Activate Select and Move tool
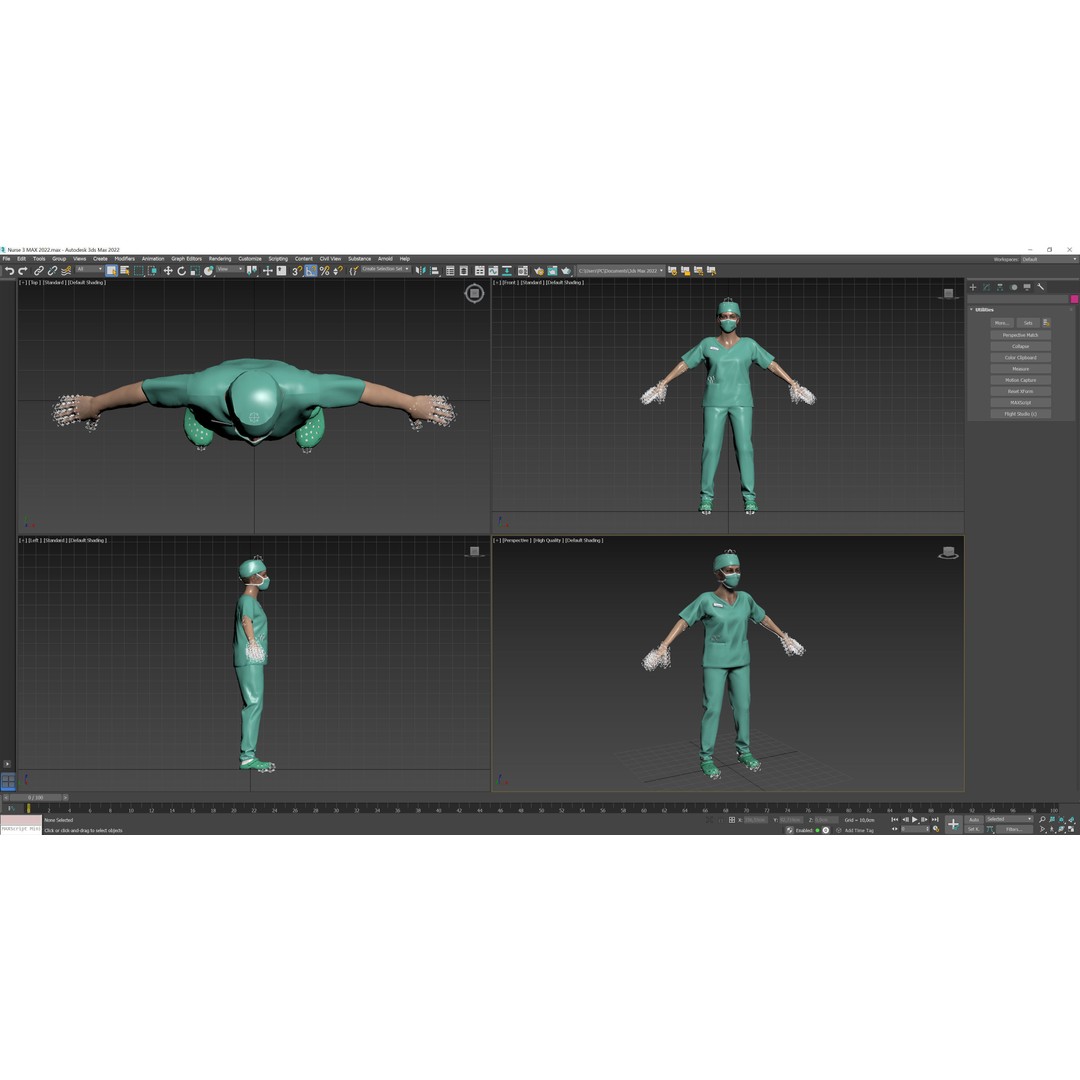Screen dimensions: 1080x1080 point(168,271)
